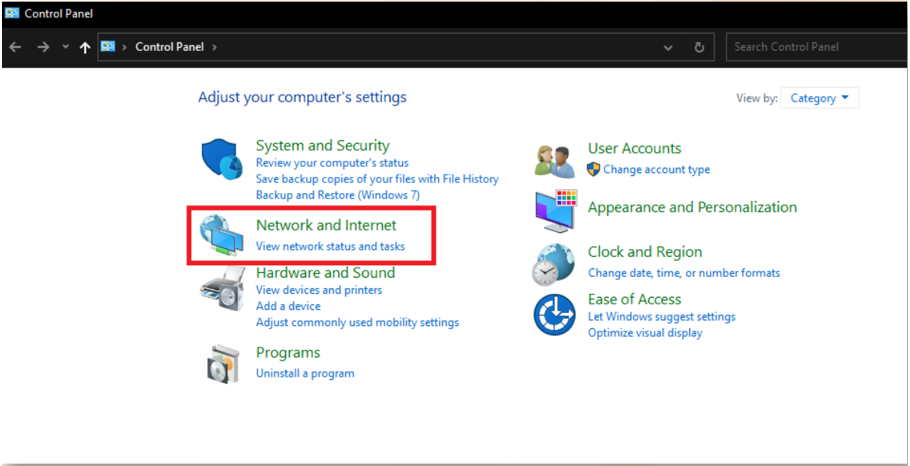Click the Ease of Access icon

click(x=554, y=315)
